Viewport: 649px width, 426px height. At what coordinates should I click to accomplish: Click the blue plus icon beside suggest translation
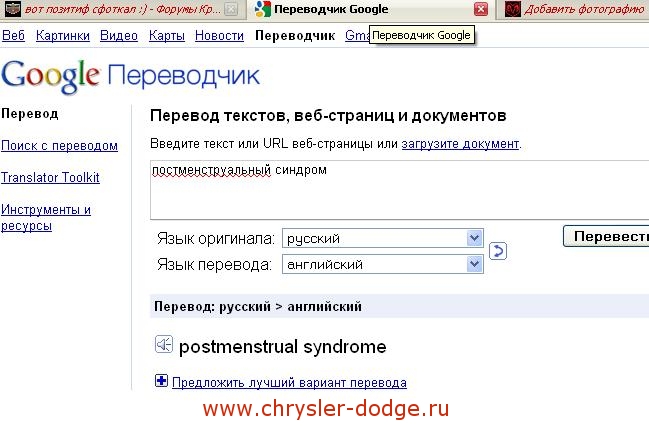click(161, 380)
